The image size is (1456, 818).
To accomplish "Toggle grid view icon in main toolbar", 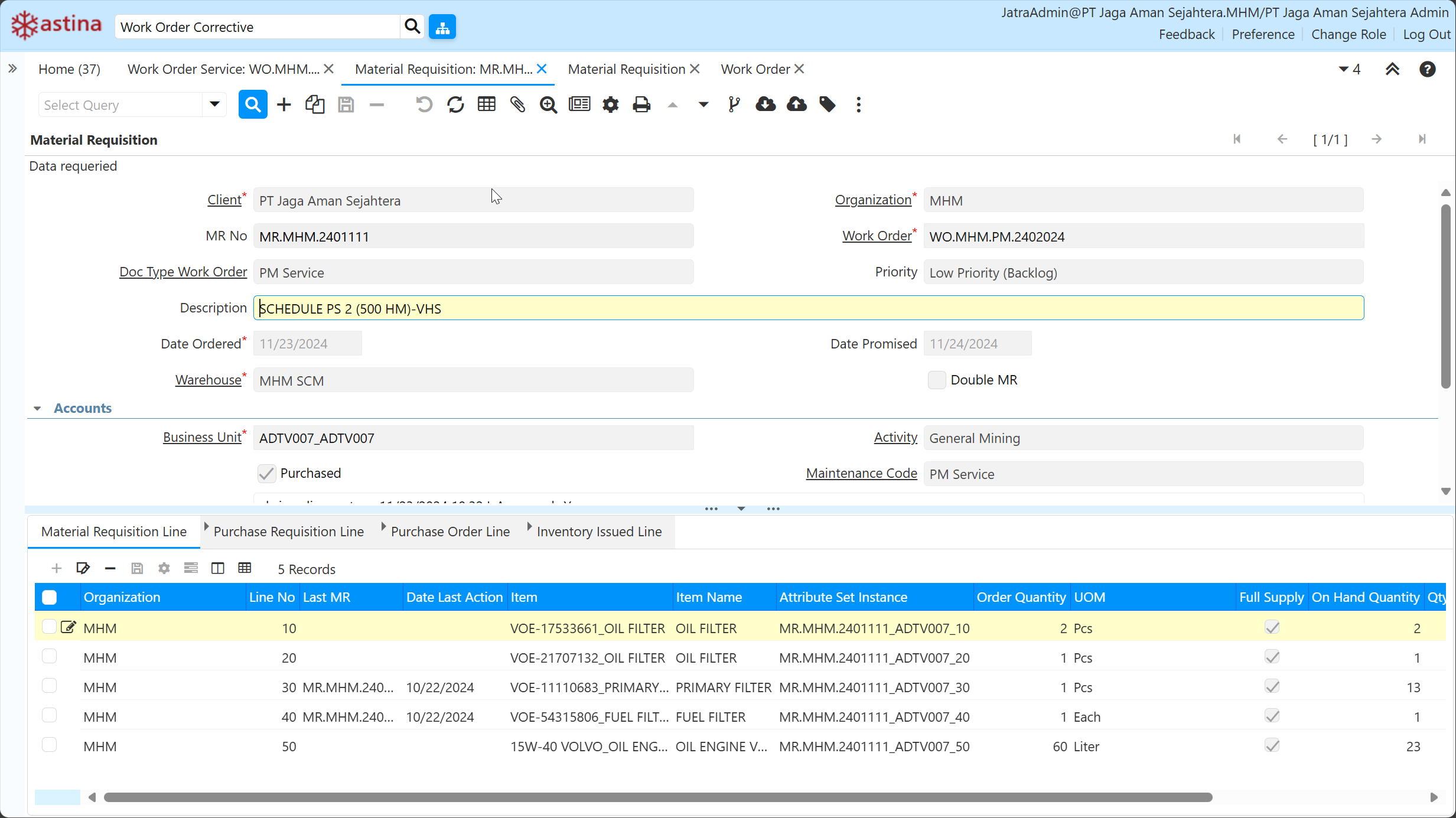I will pyautogui.click(x=486, y=105).
